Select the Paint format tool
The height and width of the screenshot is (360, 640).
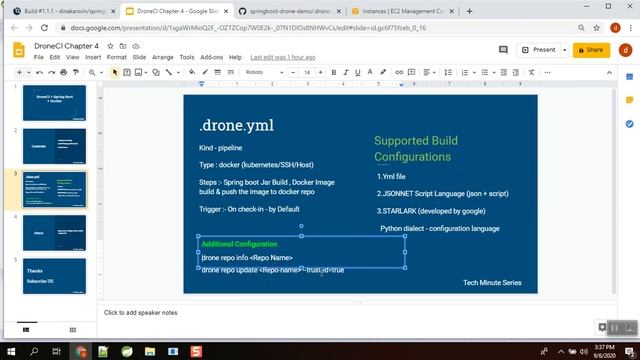tap(76, 73)
